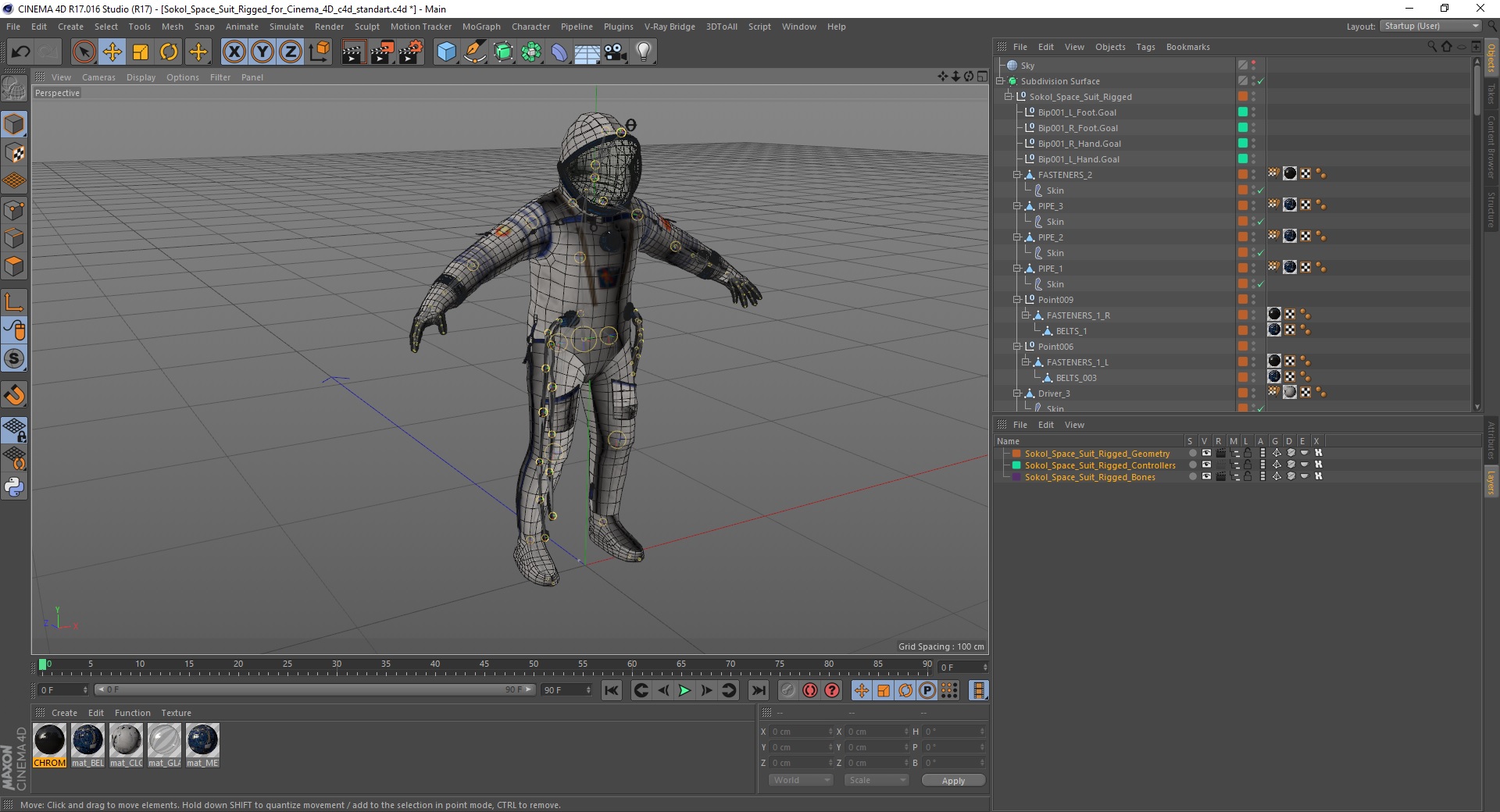This screenshot has width=1500, height=812.
Task: Click Render View clapperboard icon
Action: (353, 52)
